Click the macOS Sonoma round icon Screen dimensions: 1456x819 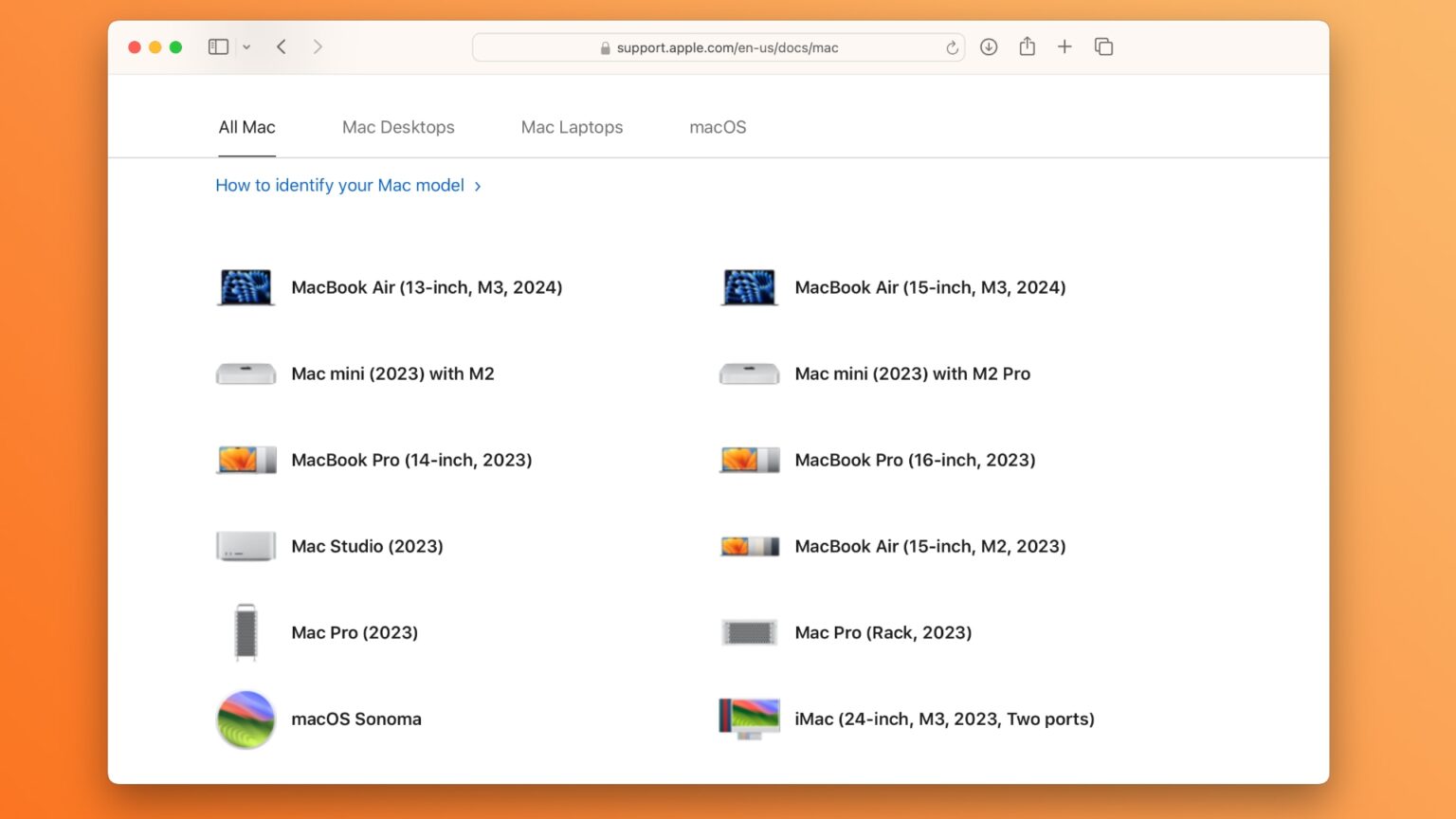(246, 719)
